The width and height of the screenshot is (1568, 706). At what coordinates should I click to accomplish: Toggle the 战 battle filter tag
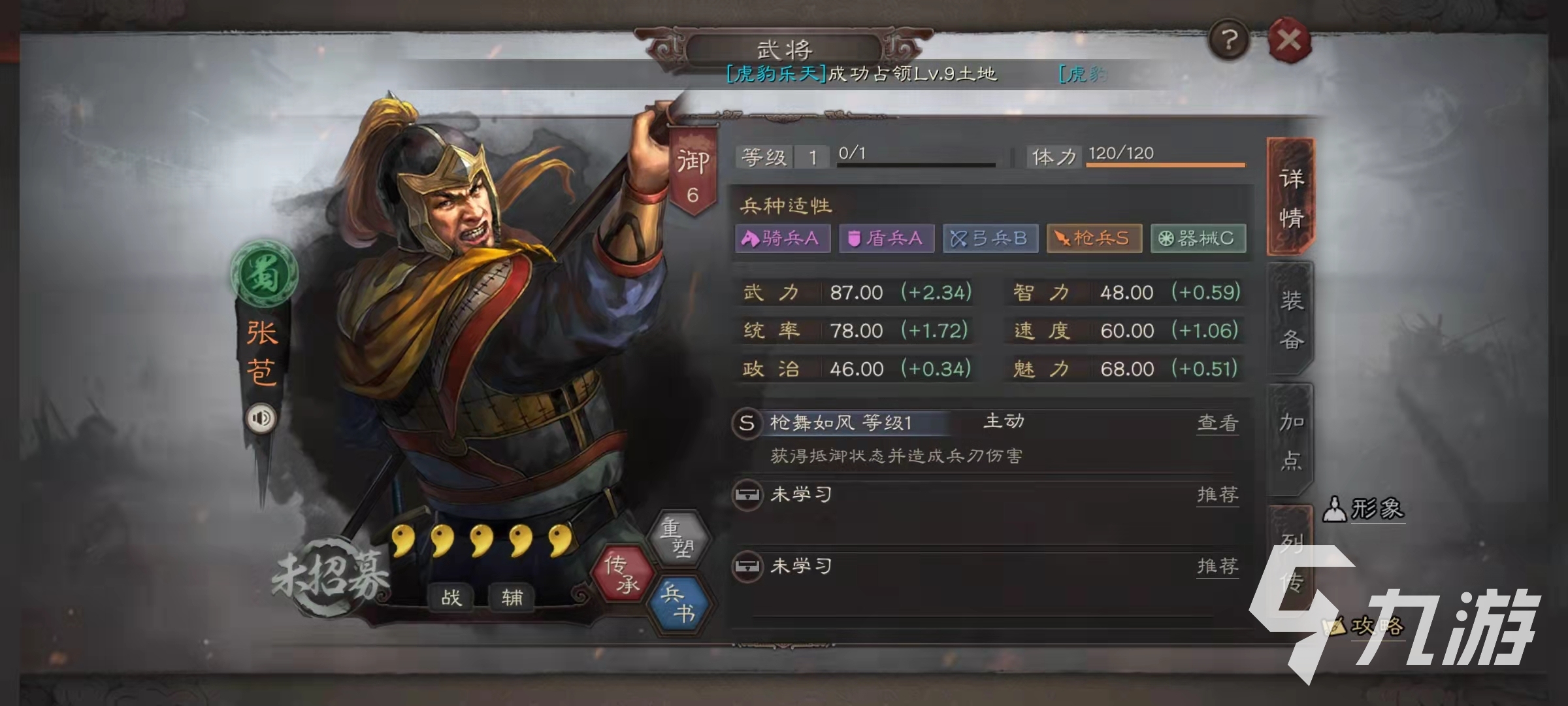coord(451,597)
